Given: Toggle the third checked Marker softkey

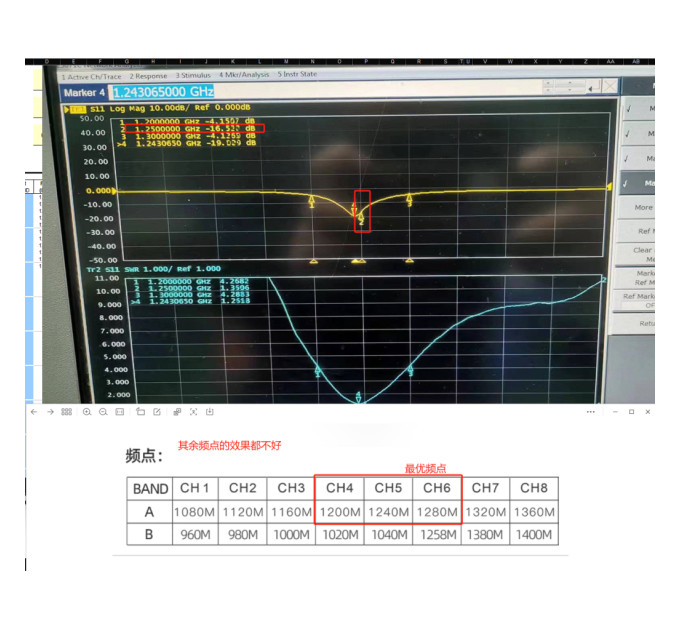Looking at the screenshot, I should (x=638, y=159).
